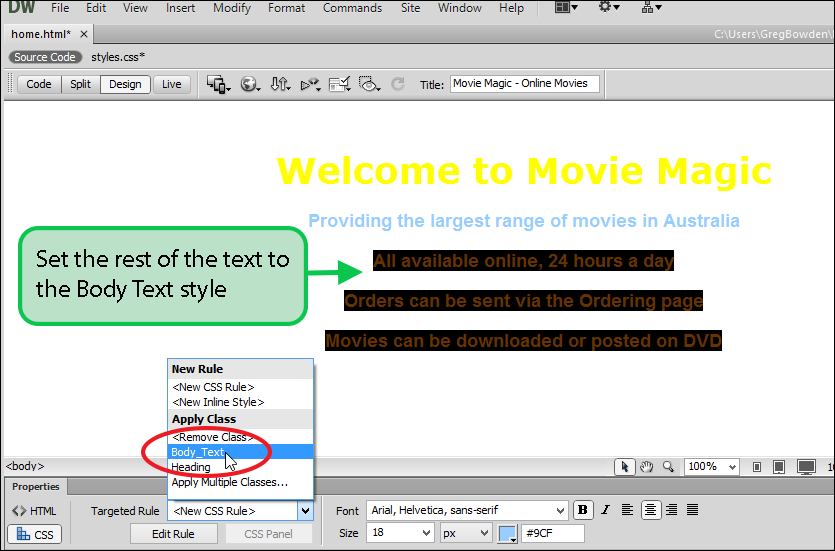Toggle Italic formatting button

click(x=605, y=510)
